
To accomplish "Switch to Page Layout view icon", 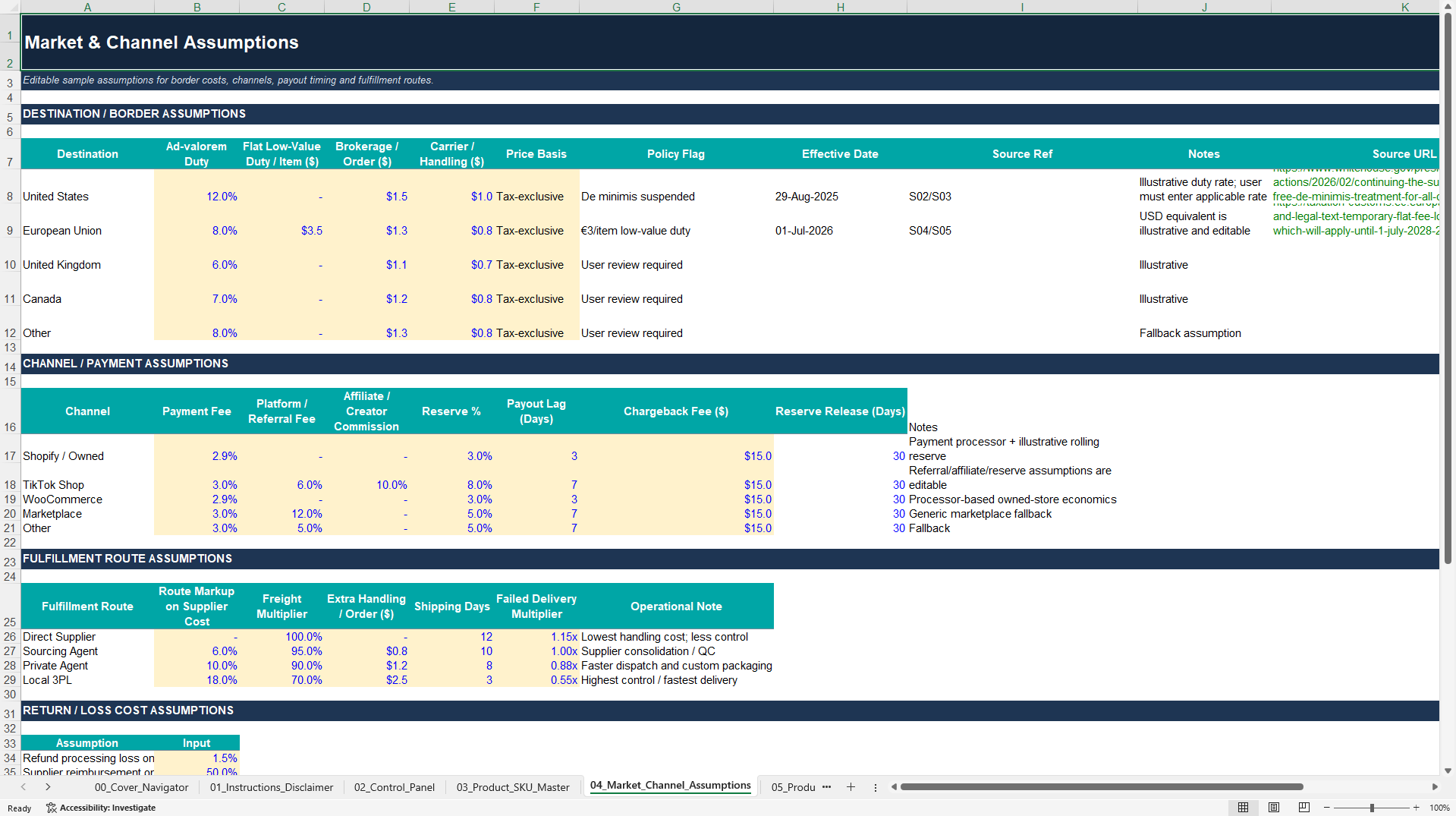I will click(x=1274, y=808).
